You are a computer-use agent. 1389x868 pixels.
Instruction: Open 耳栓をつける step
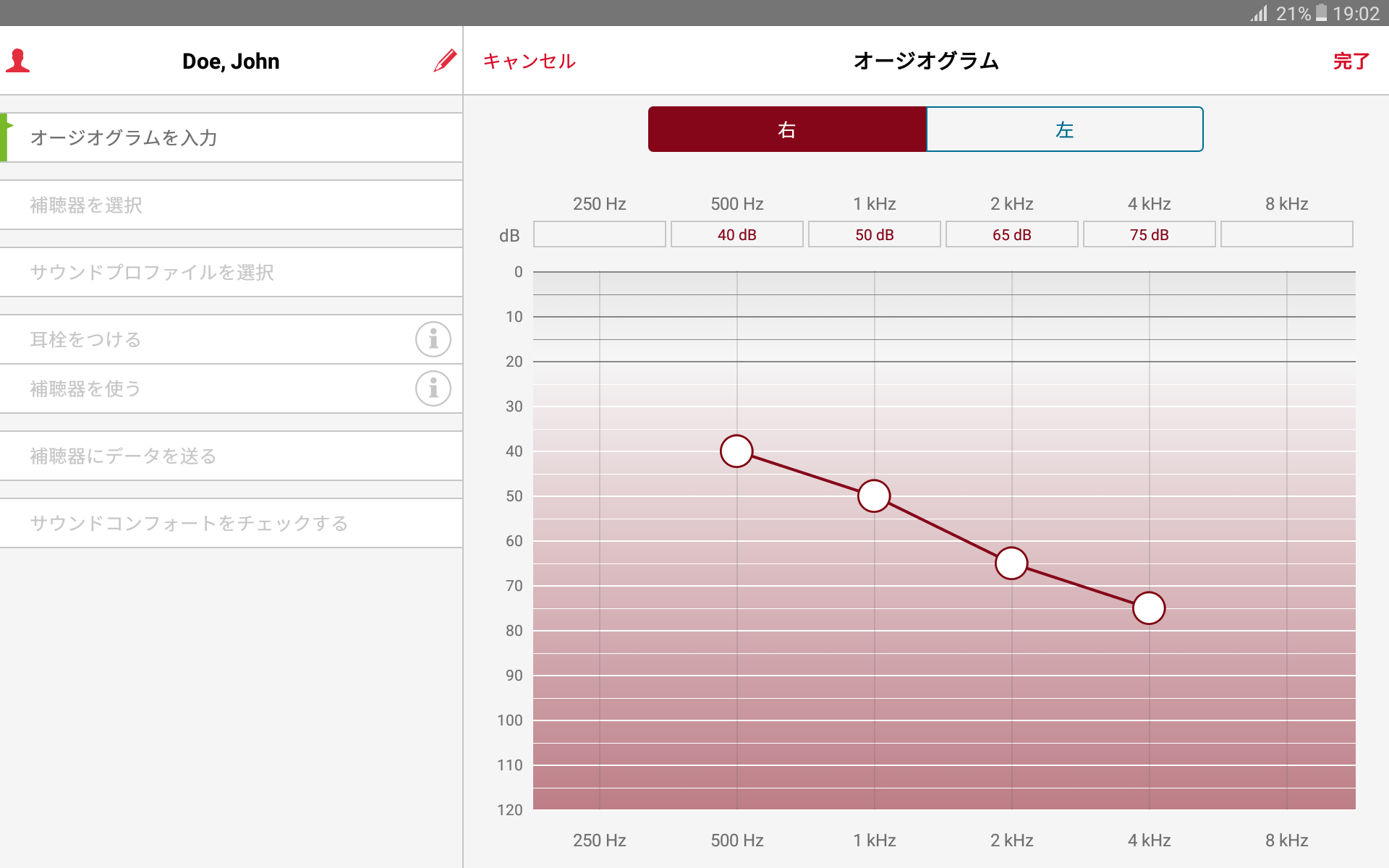tap(231, 339)
